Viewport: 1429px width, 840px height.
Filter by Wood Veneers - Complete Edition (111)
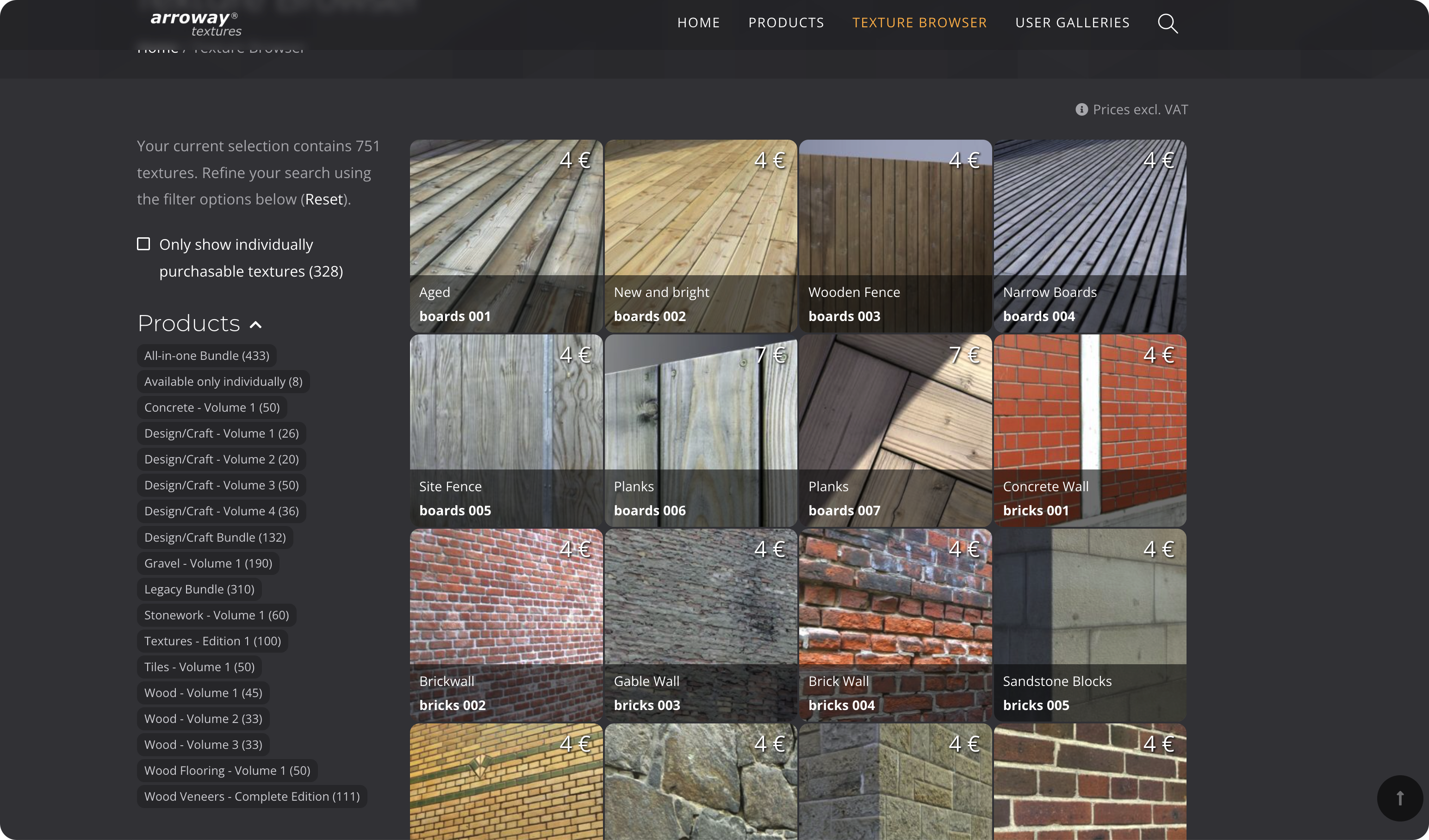click(252, 797)
